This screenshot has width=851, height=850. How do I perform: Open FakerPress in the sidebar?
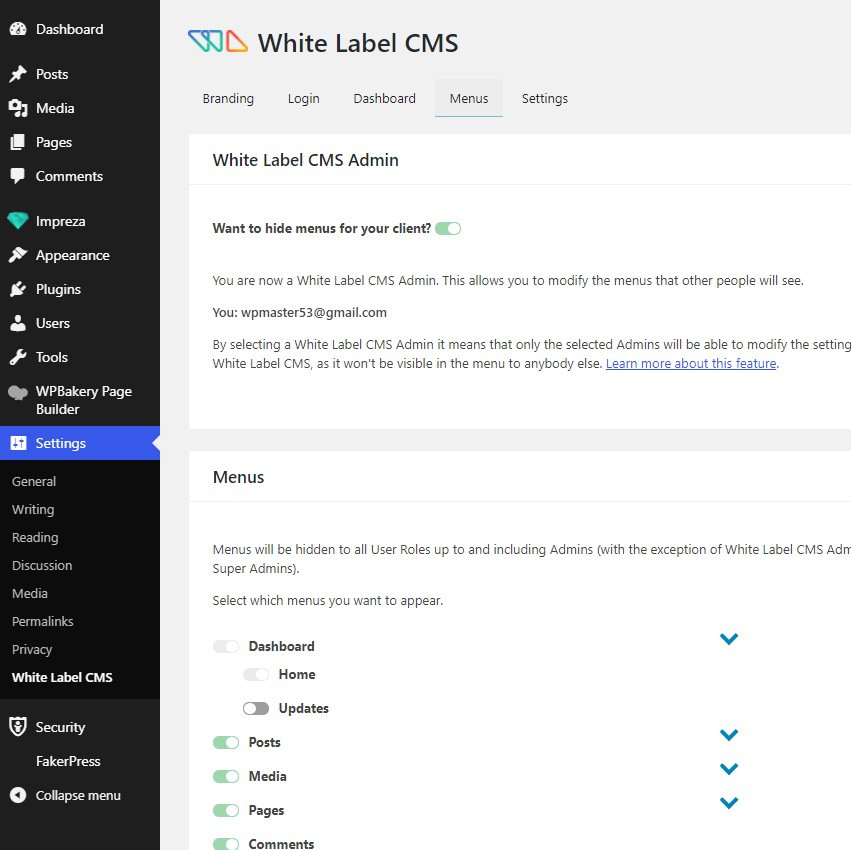click(x=68, y=761)
